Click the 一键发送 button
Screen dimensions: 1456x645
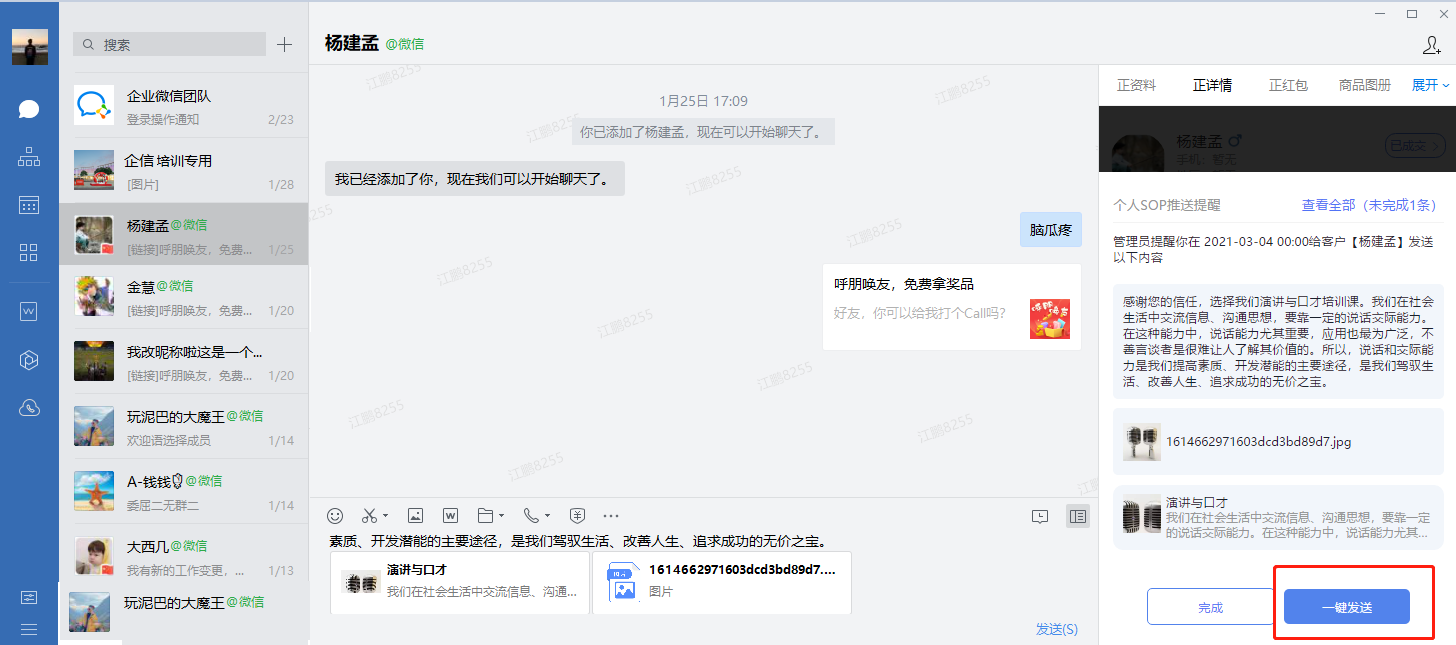(x=1347, y=607)
